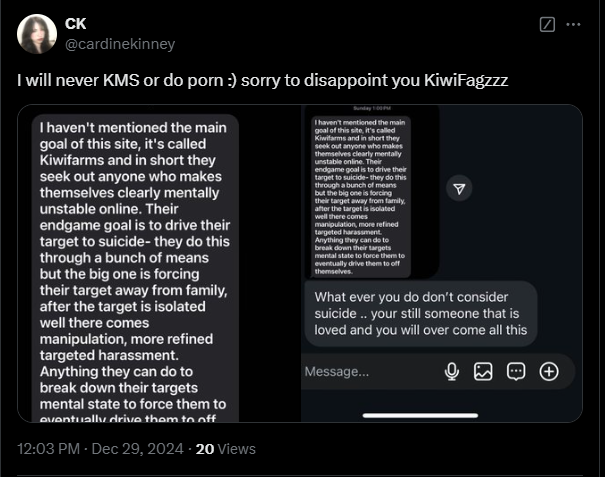Open CK's profile avatar
The height and width of the screenshot is (477, 605).
pos(37,34)
